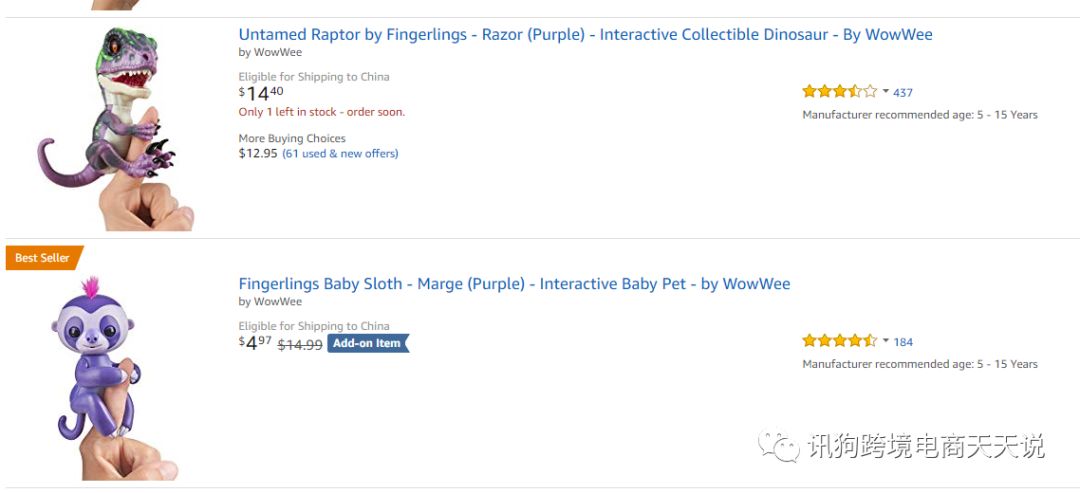This screenshot has height=493, width=1080.
Task: Click the Baby Sloth's star rating icons
Action: (839, 341)
